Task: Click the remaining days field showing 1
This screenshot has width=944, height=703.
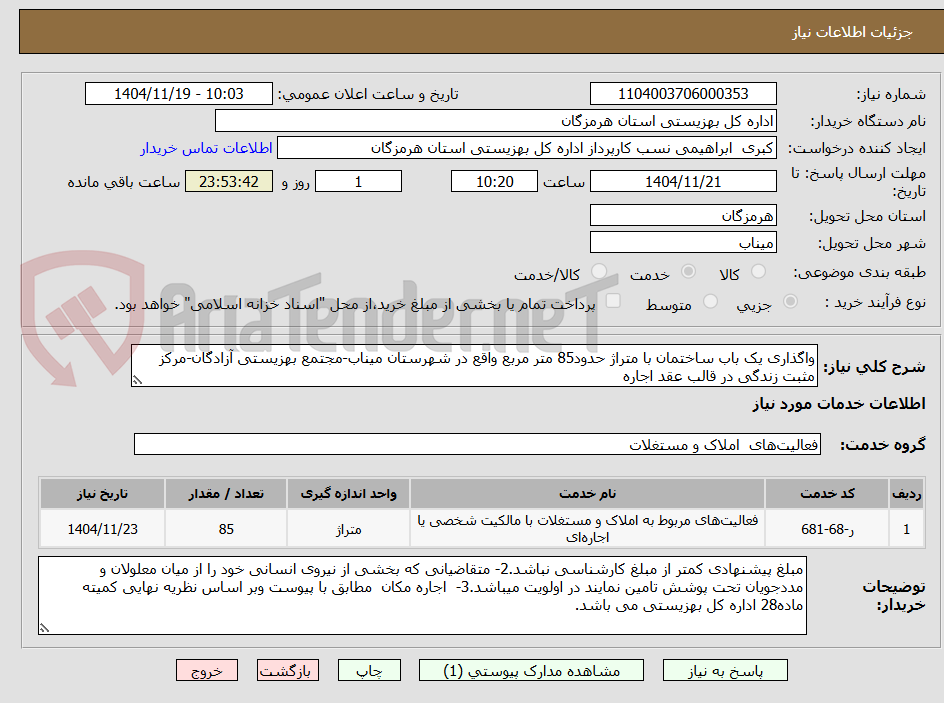Action: (358, 181)
